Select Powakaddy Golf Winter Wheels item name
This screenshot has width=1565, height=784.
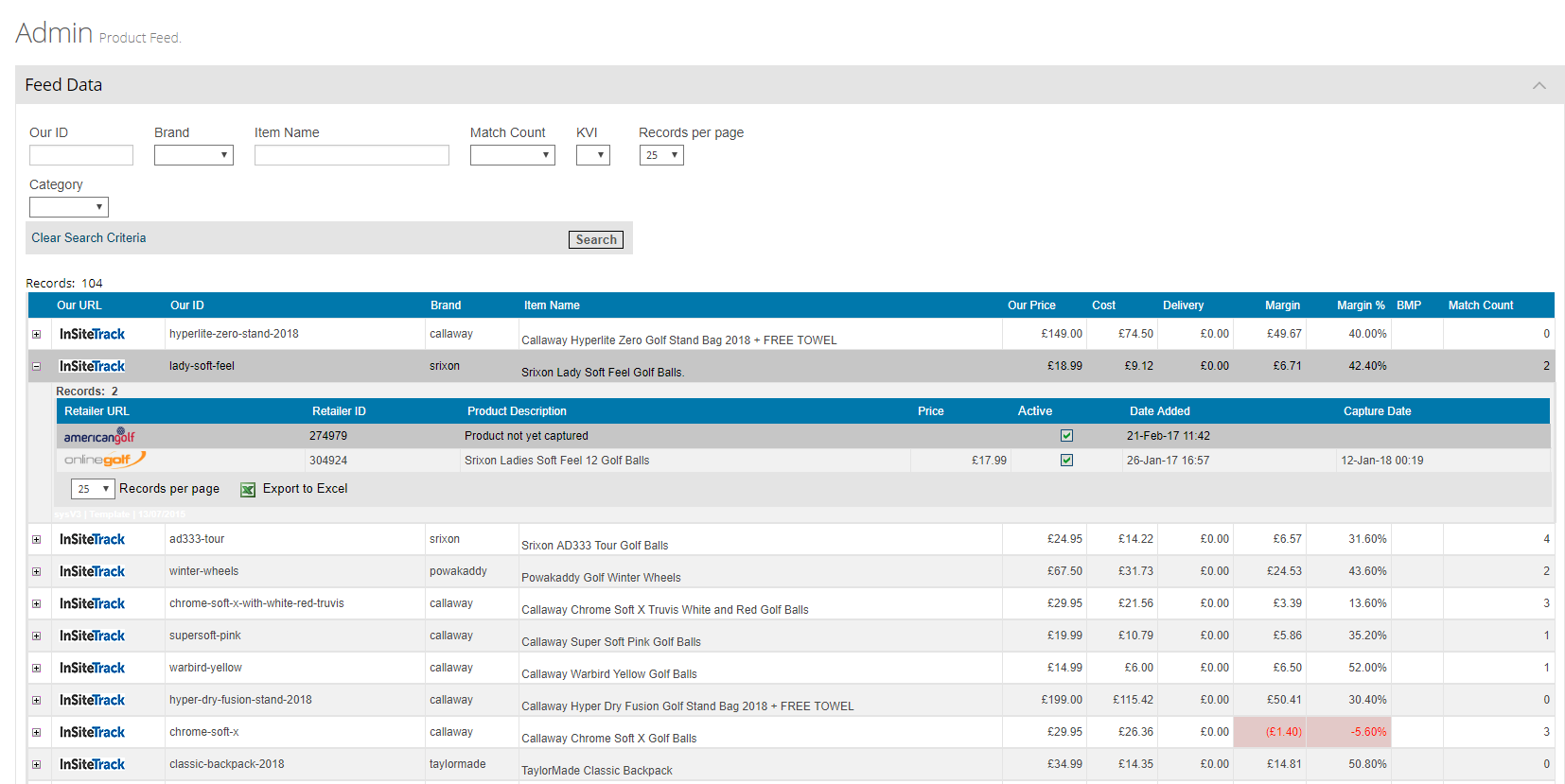coord(601,578)
